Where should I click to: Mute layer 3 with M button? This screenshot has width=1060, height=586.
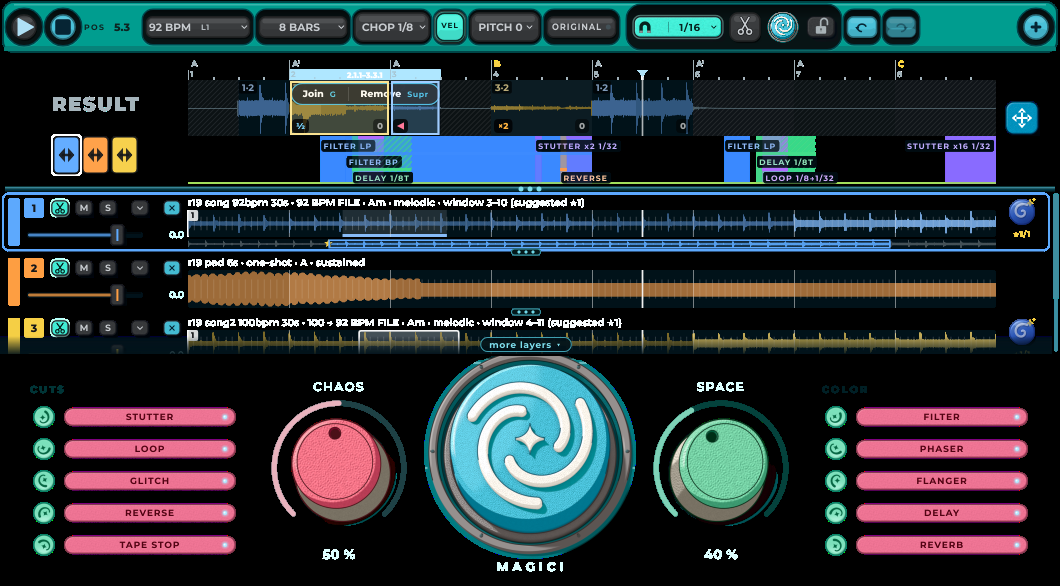point(84,328)
